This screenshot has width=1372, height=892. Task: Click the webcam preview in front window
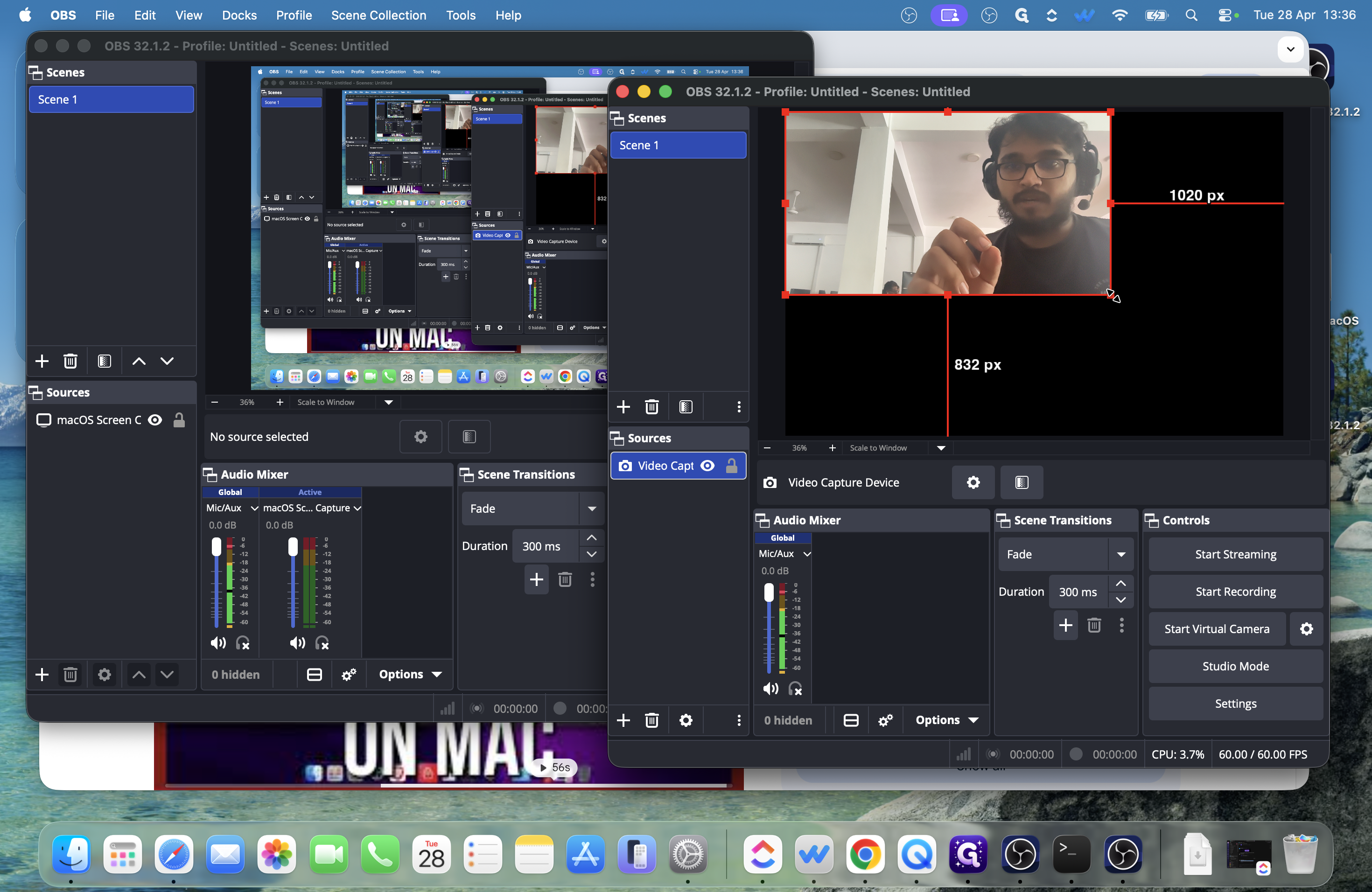pos(947,203)
